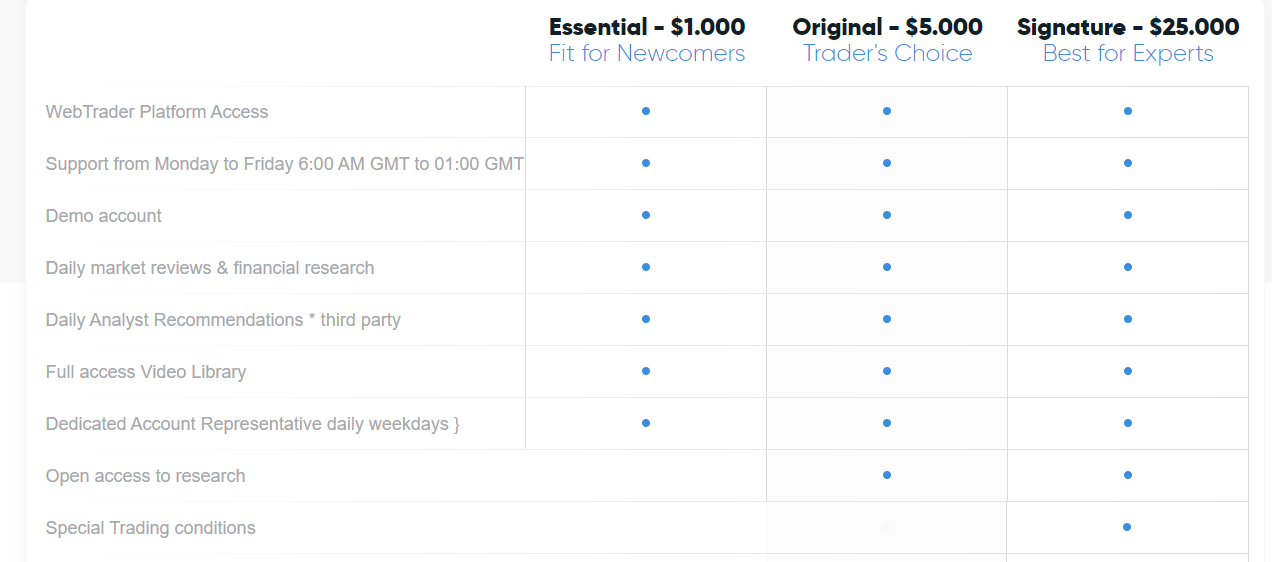The image size is (1272, 562).
Task: Click the Special Trading conditions row label
Action: (150, 528)
